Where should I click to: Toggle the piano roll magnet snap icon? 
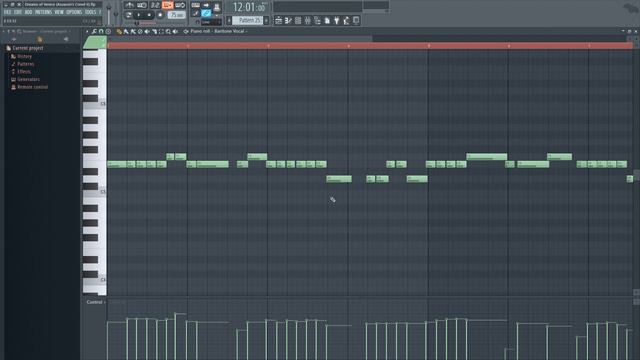click(x=101, y=31)
